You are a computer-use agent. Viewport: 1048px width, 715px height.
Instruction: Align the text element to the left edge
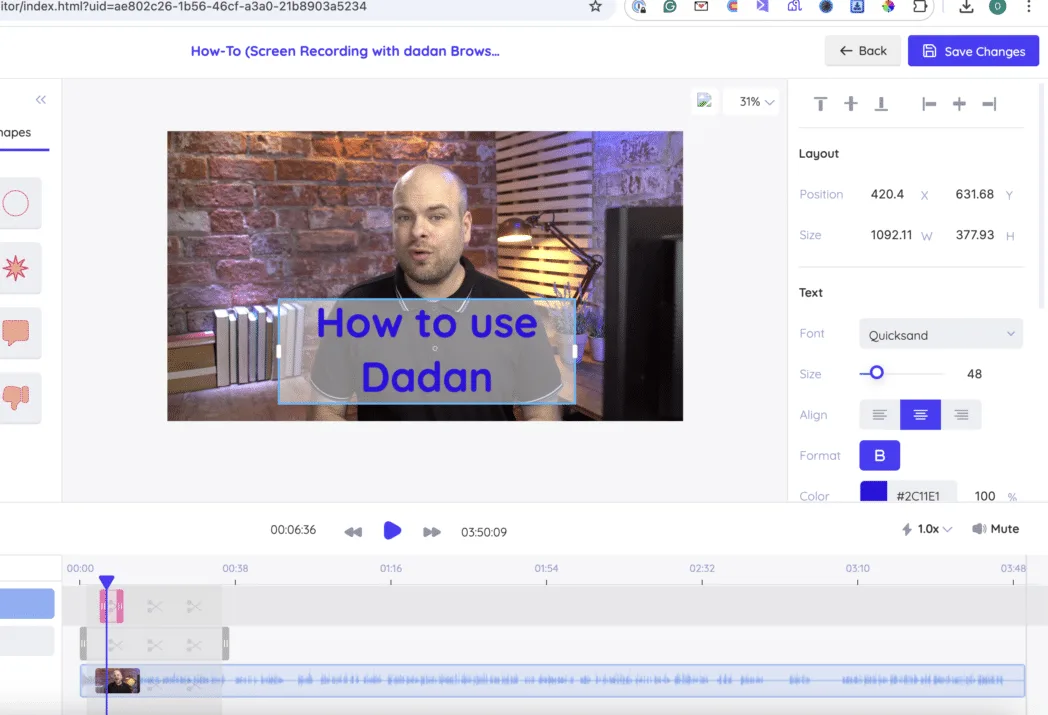(x=929, y=103)
